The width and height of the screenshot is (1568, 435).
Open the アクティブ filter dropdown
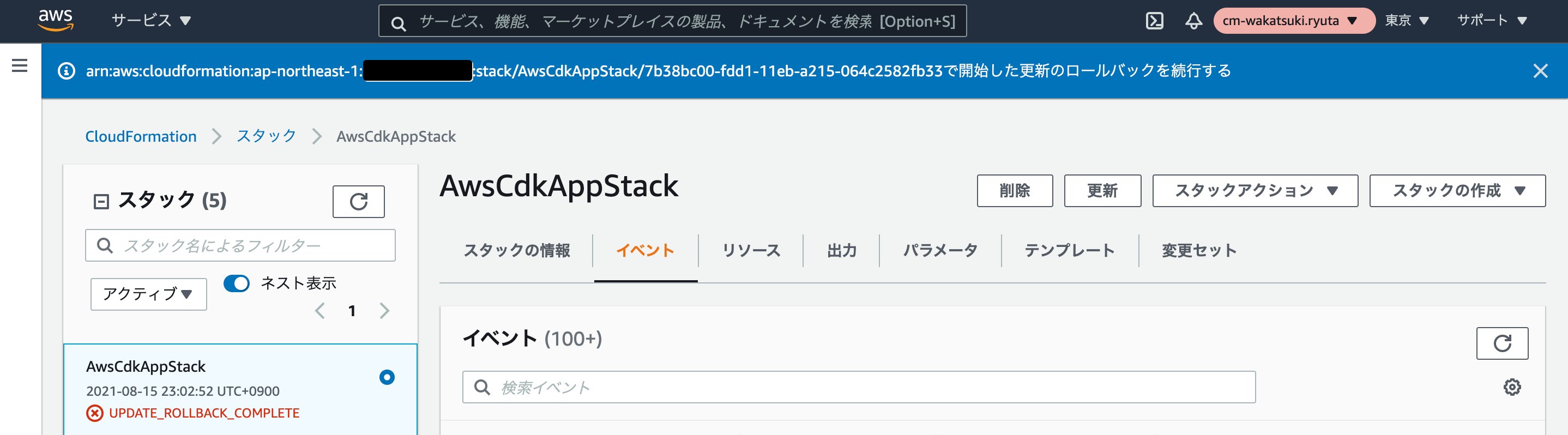pos(148,294)
